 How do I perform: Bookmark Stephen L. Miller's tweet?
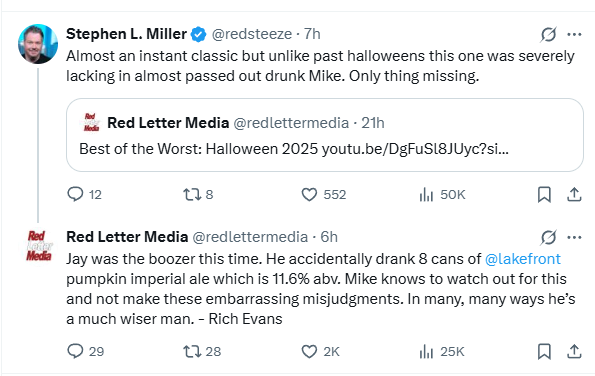point(544,195)
